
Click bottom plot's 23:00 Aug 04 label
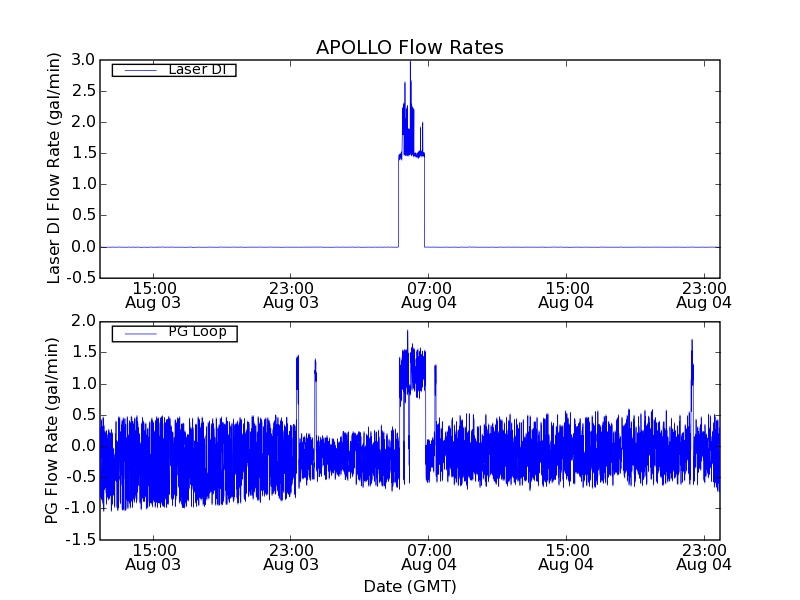click(x=704, y=558)
